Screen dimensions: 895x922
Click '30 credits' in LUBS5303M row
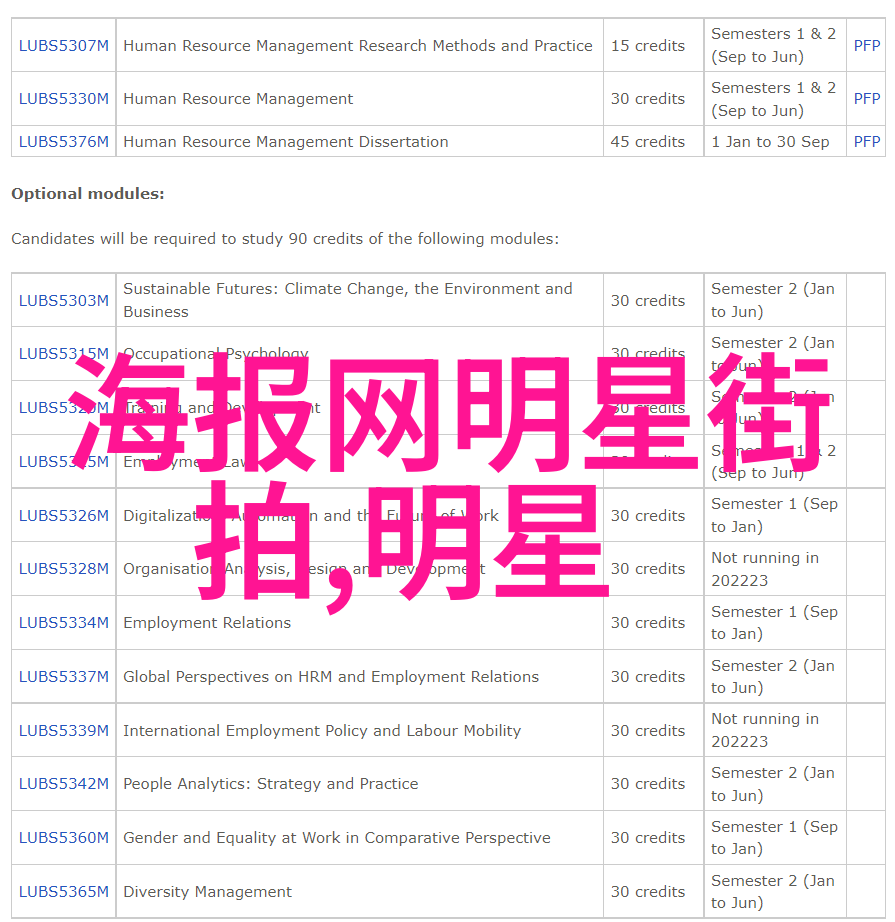[647, 300]
